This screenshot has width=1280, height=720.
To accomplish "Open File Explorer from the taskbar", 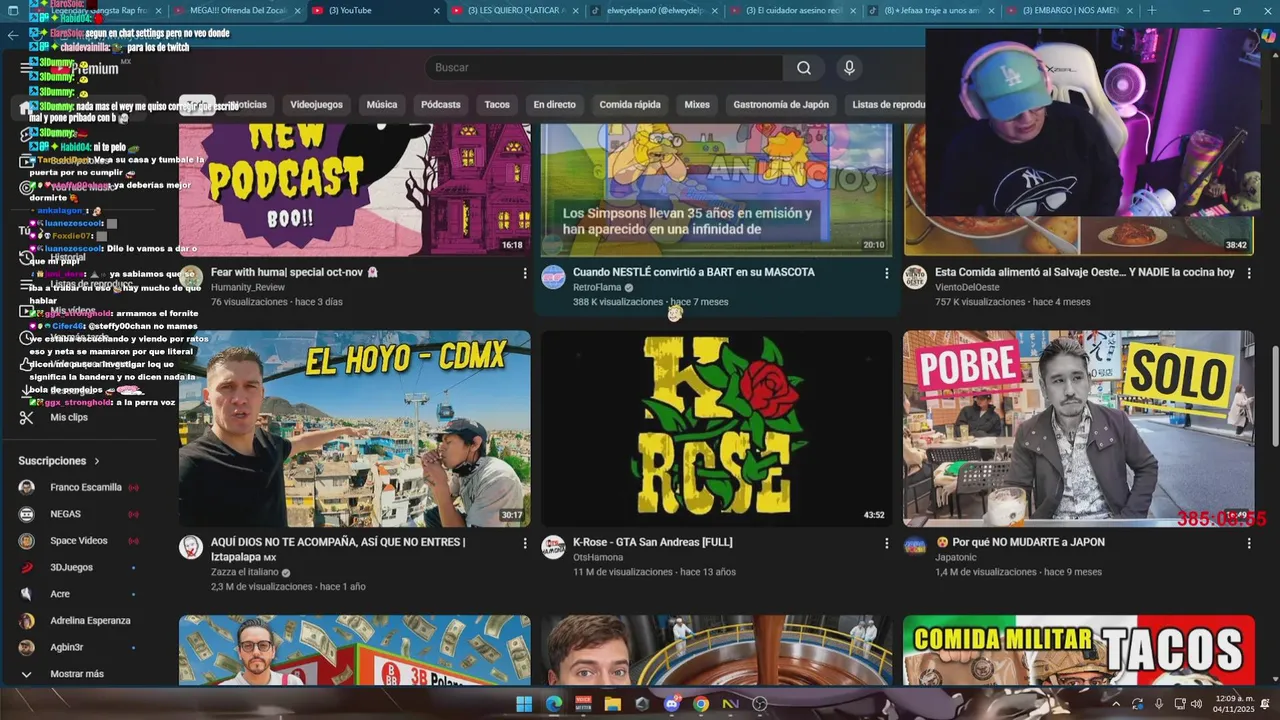I will [x=612, y=704].
